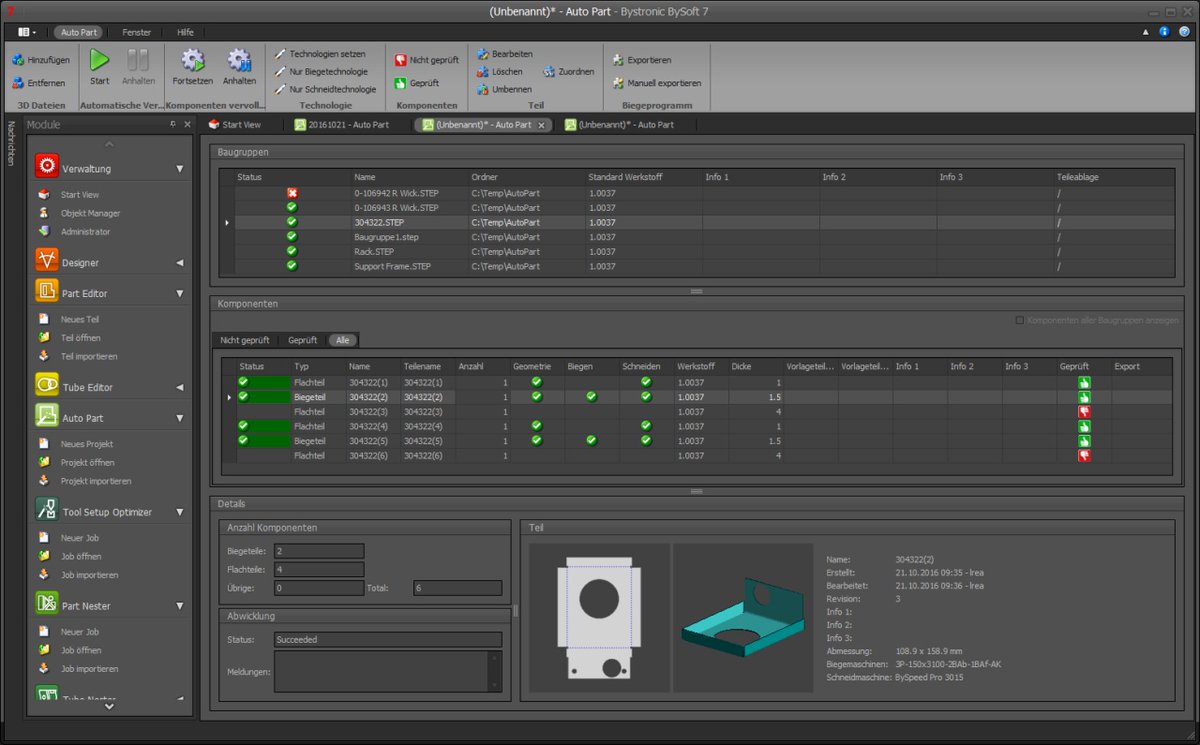Toggle green Geprüft thumb for 304322(1)

click(x=1084, y=382)
